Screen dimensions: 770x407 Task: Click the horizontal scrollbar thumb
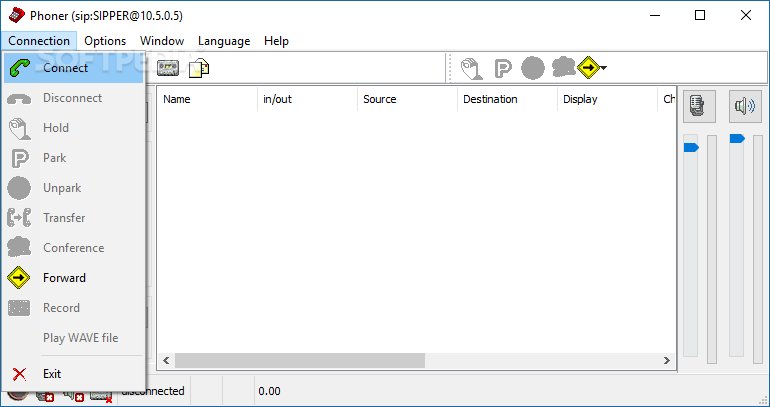click(x=300, y=360)
